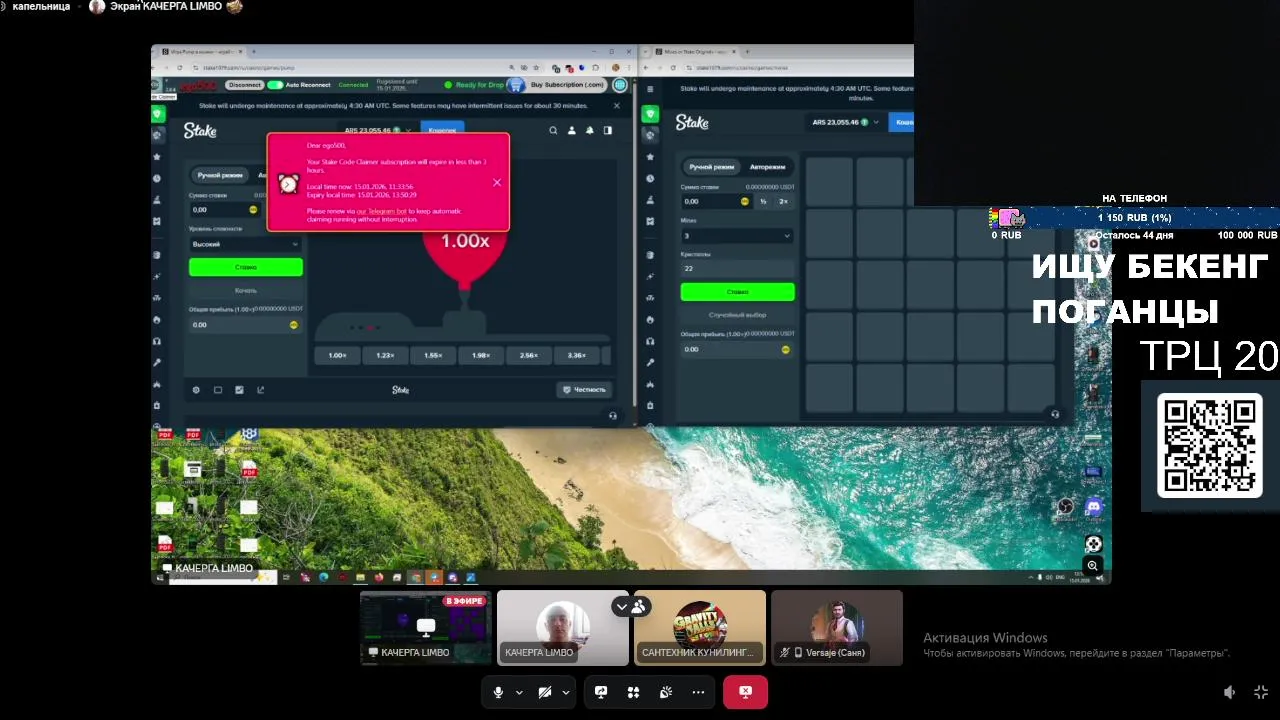Click the 2× bet button in Mines
The height and width of the screenshot is (720, 1280).
[783, 201]
